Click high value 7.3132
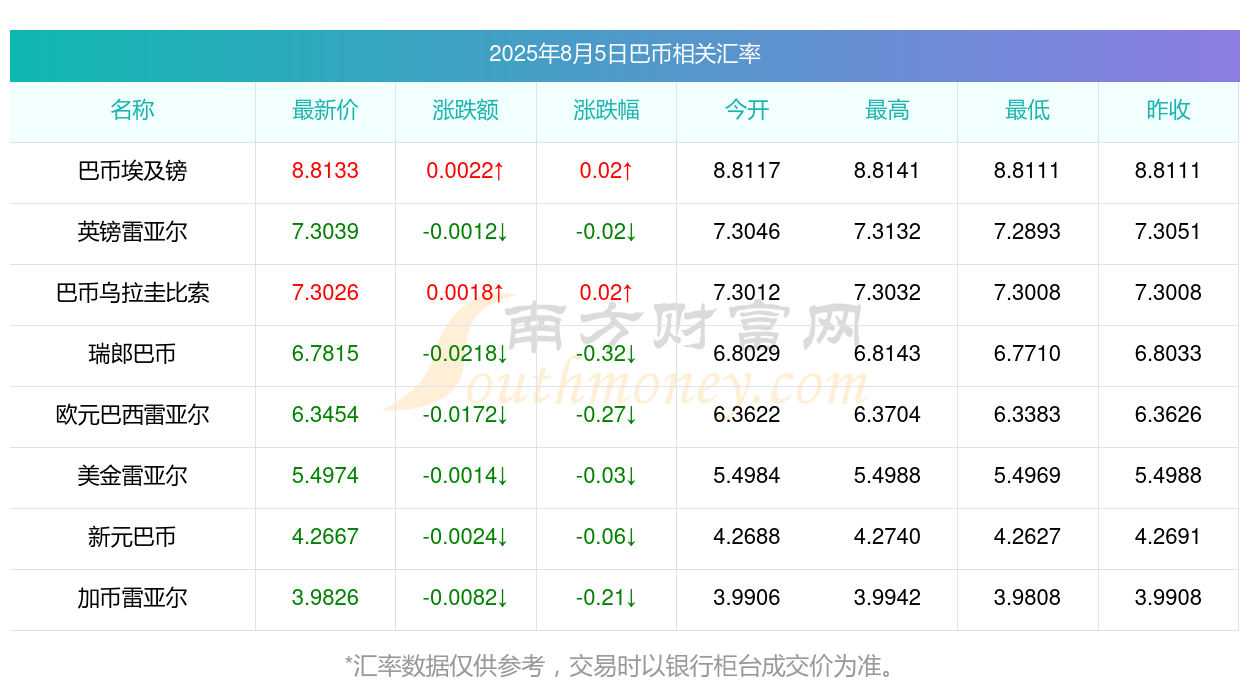1250x698 pixels. [887, 232]
